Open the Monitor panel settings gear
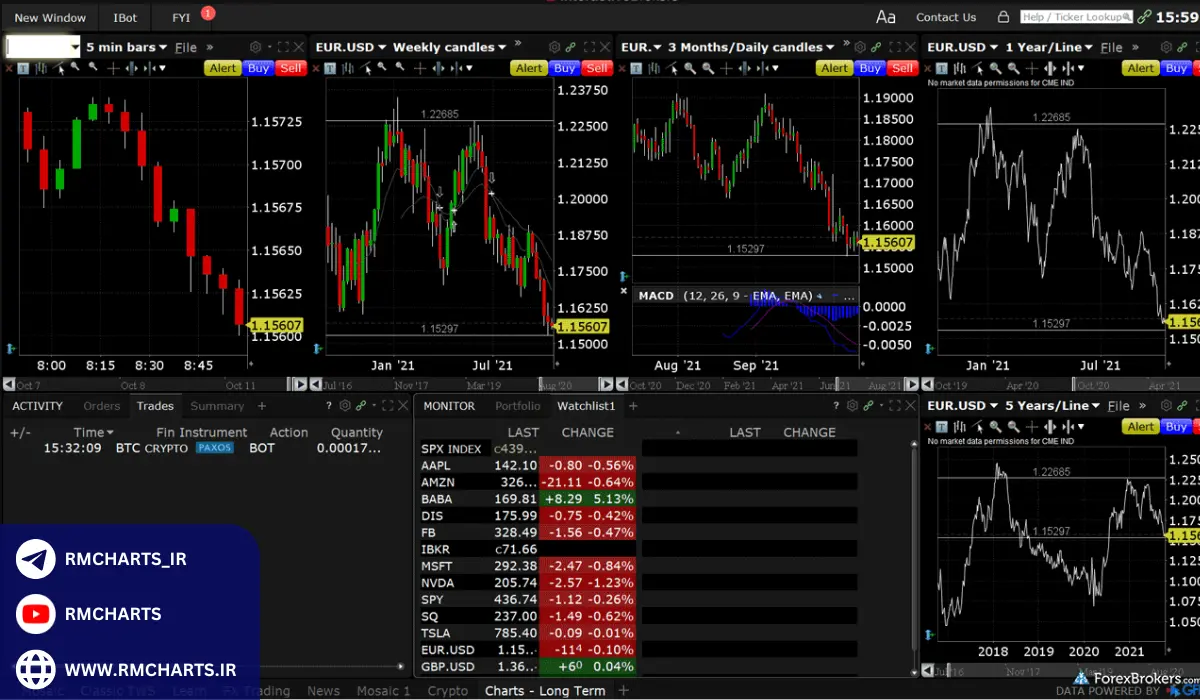The image size is (1200, 700). pyautogui.click(x=852, y=406)
